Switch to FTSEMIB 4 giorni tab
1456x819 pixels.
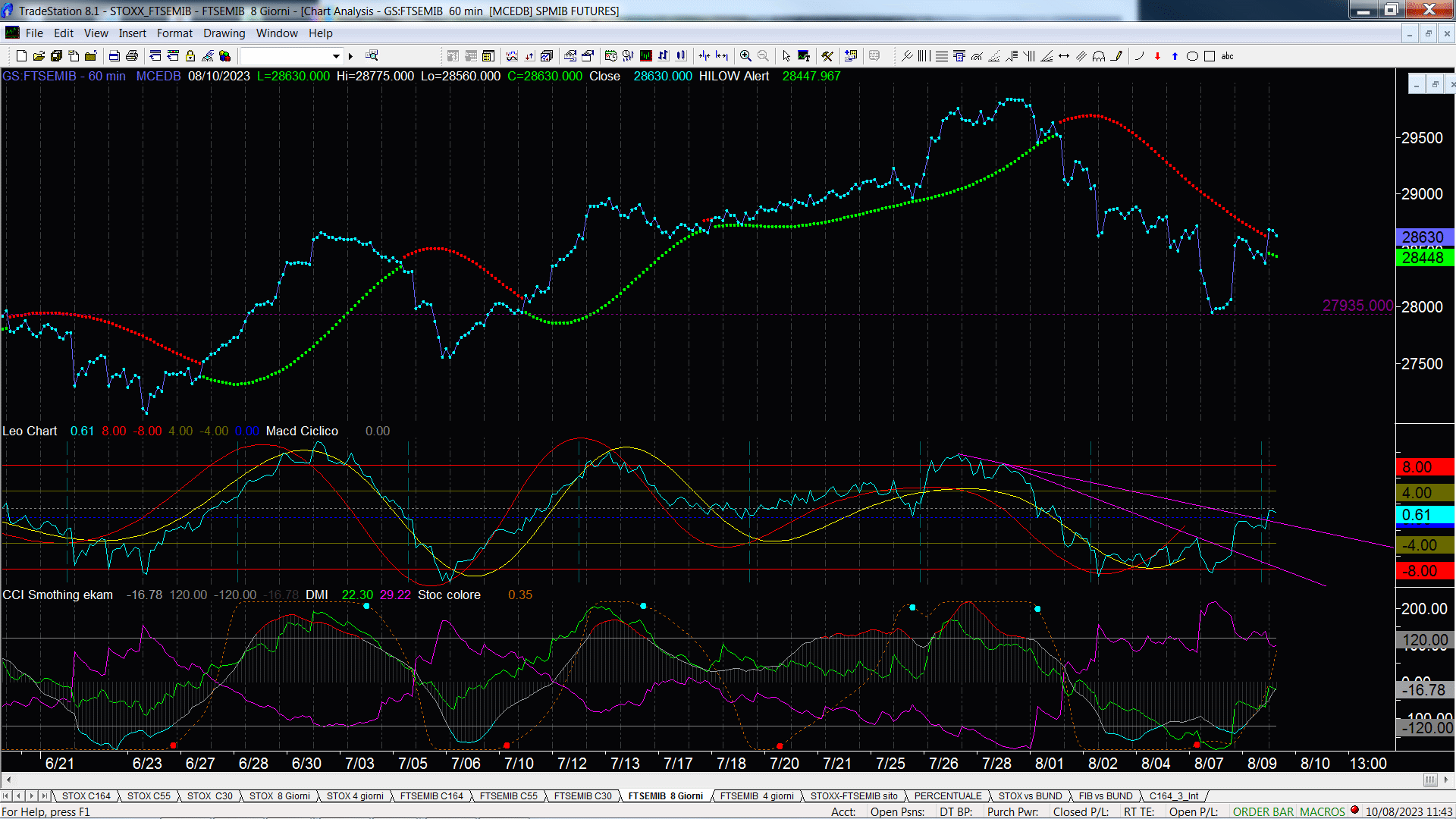[757, 795]
